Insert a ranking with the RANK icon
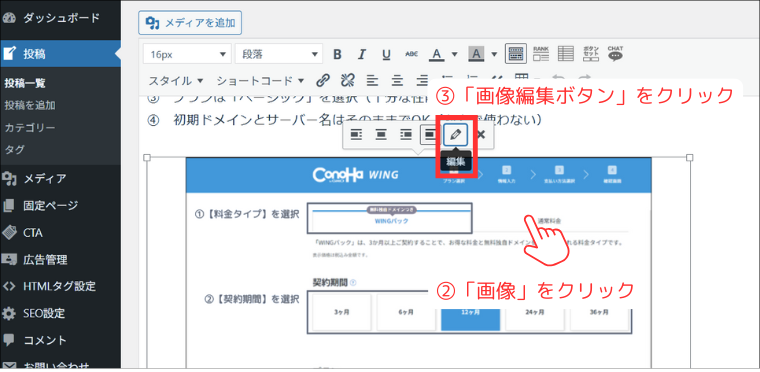The width and height of the screenshot is (760, 372). pyautogui.click(x=541, y=54)
